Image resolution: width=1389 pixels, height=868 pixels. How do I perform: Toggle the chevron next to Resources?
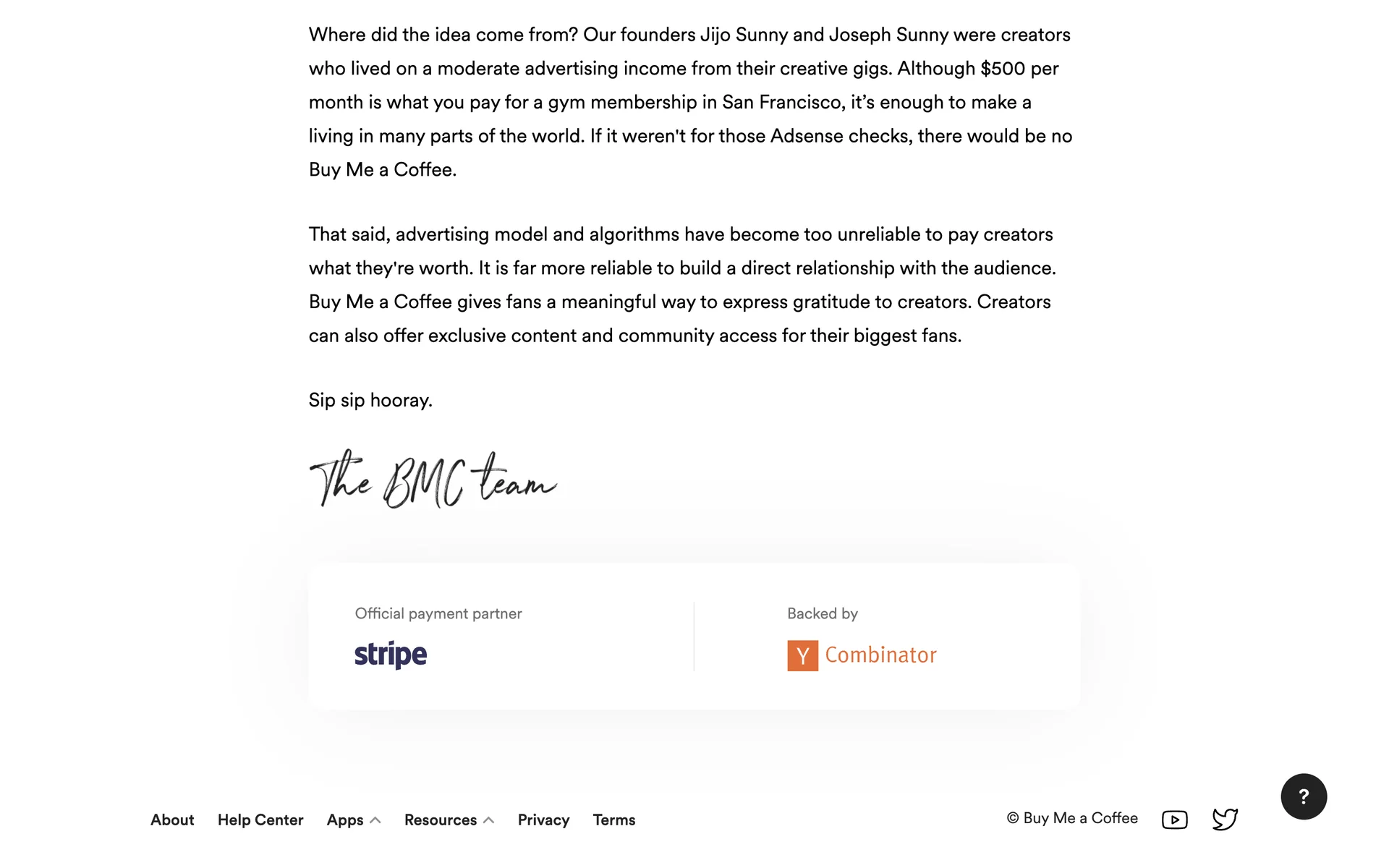(x=489, y=820)
